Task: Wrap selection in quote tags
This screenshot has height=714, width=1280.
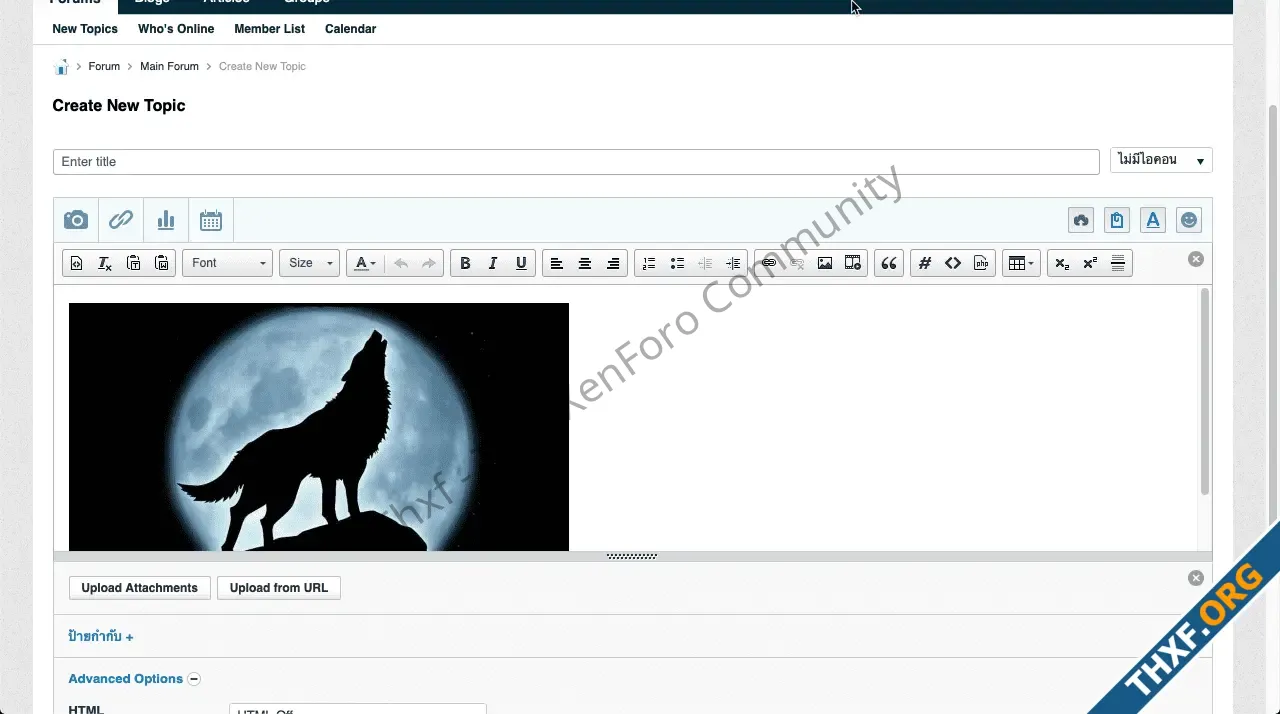Action: point(889,263)
